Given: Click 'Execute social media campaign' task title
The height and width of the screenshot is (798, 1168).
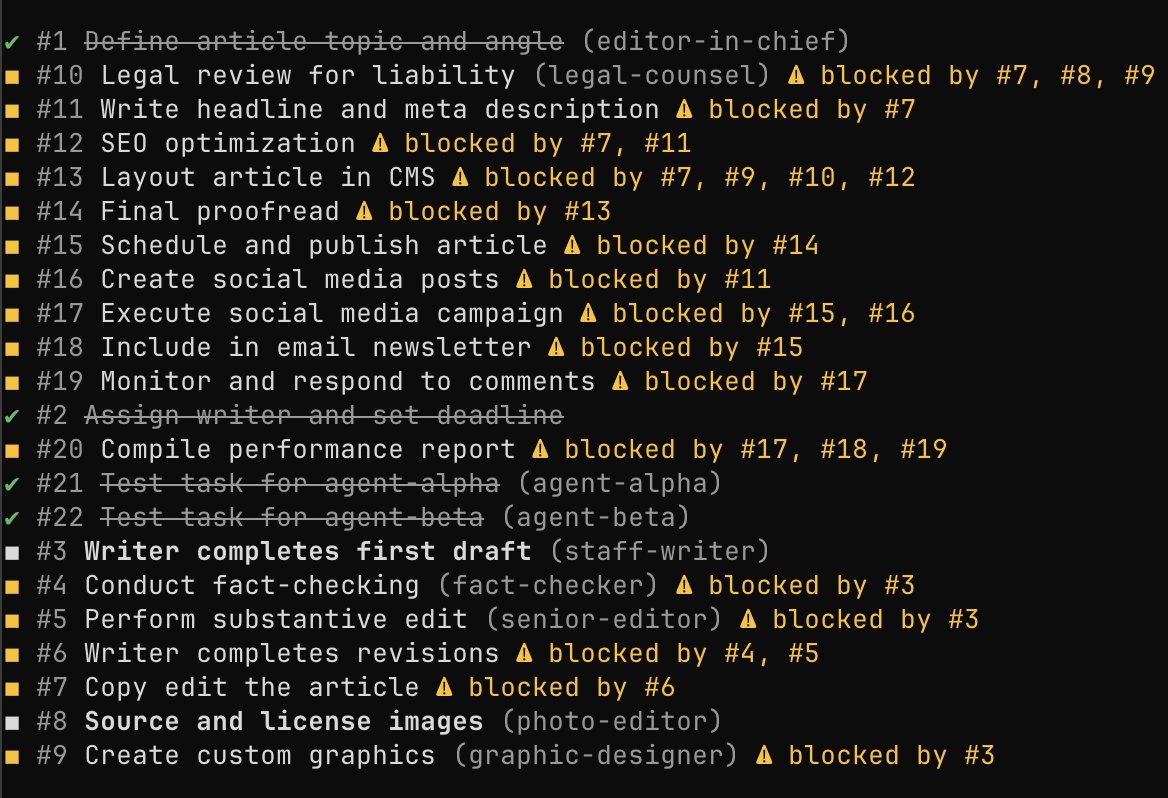Looking at the screenshot, I should tap(331, 313).
